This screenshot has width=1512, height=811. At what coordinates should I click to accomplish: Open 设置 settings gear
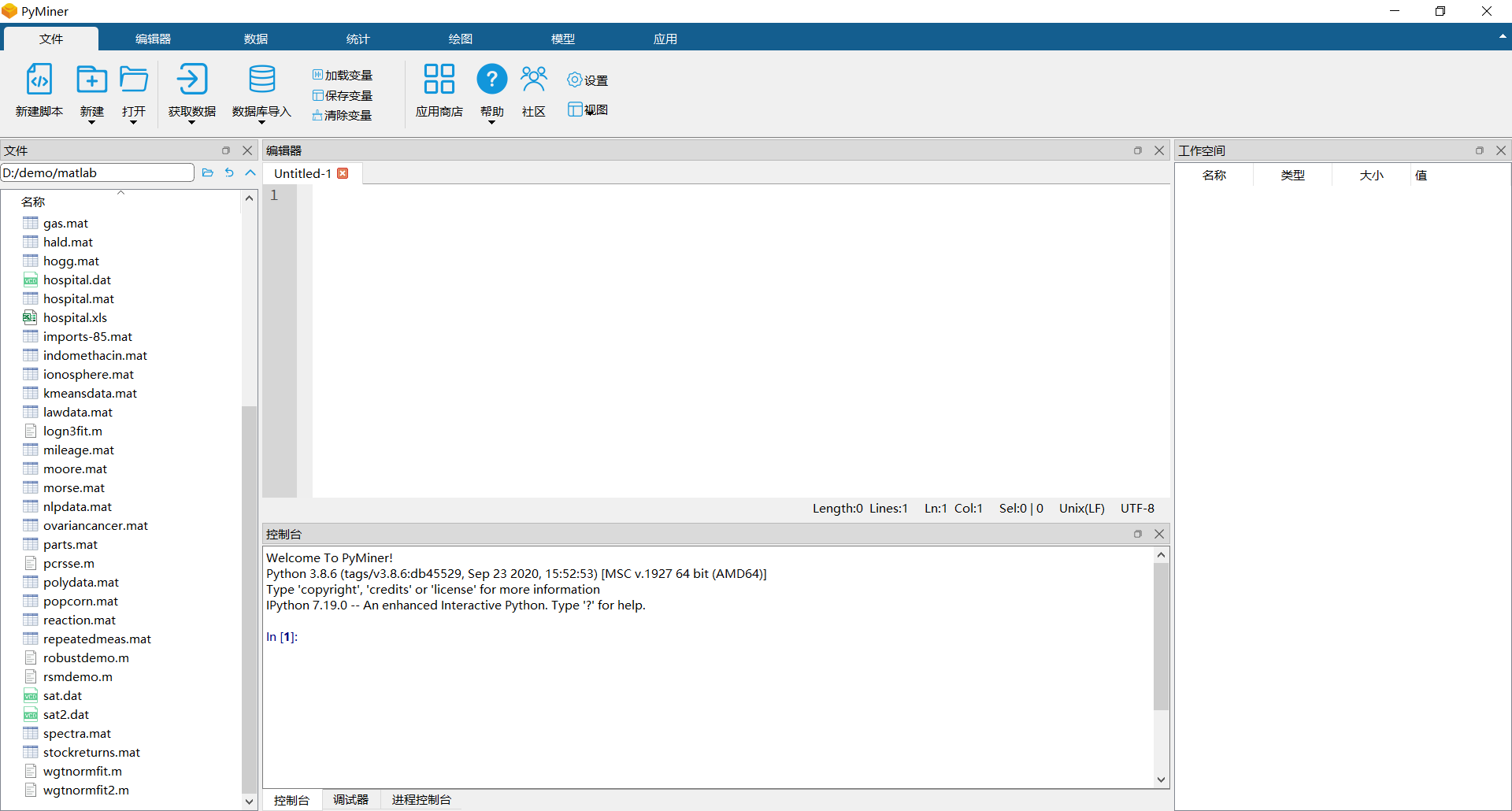587,80
